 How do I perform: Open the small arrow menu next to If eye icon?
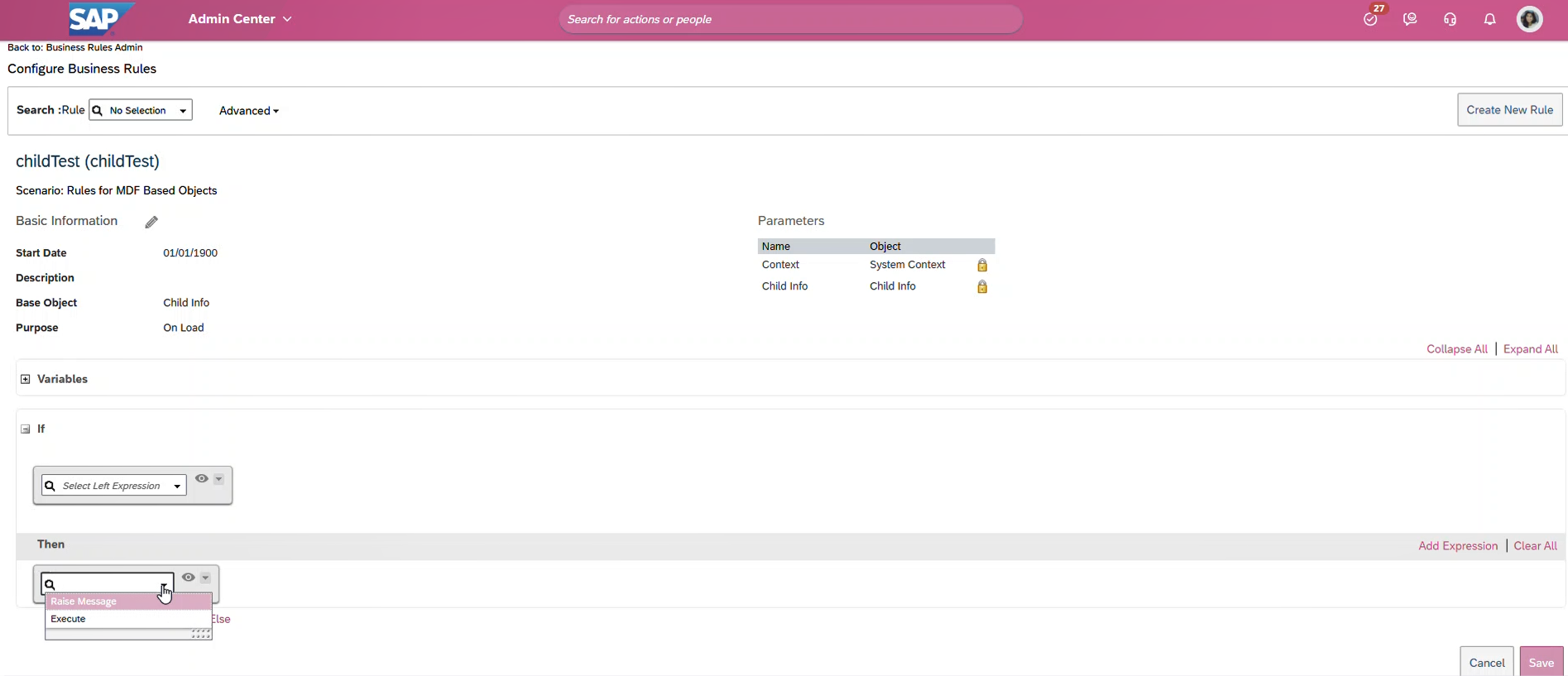tap(218, 479)
